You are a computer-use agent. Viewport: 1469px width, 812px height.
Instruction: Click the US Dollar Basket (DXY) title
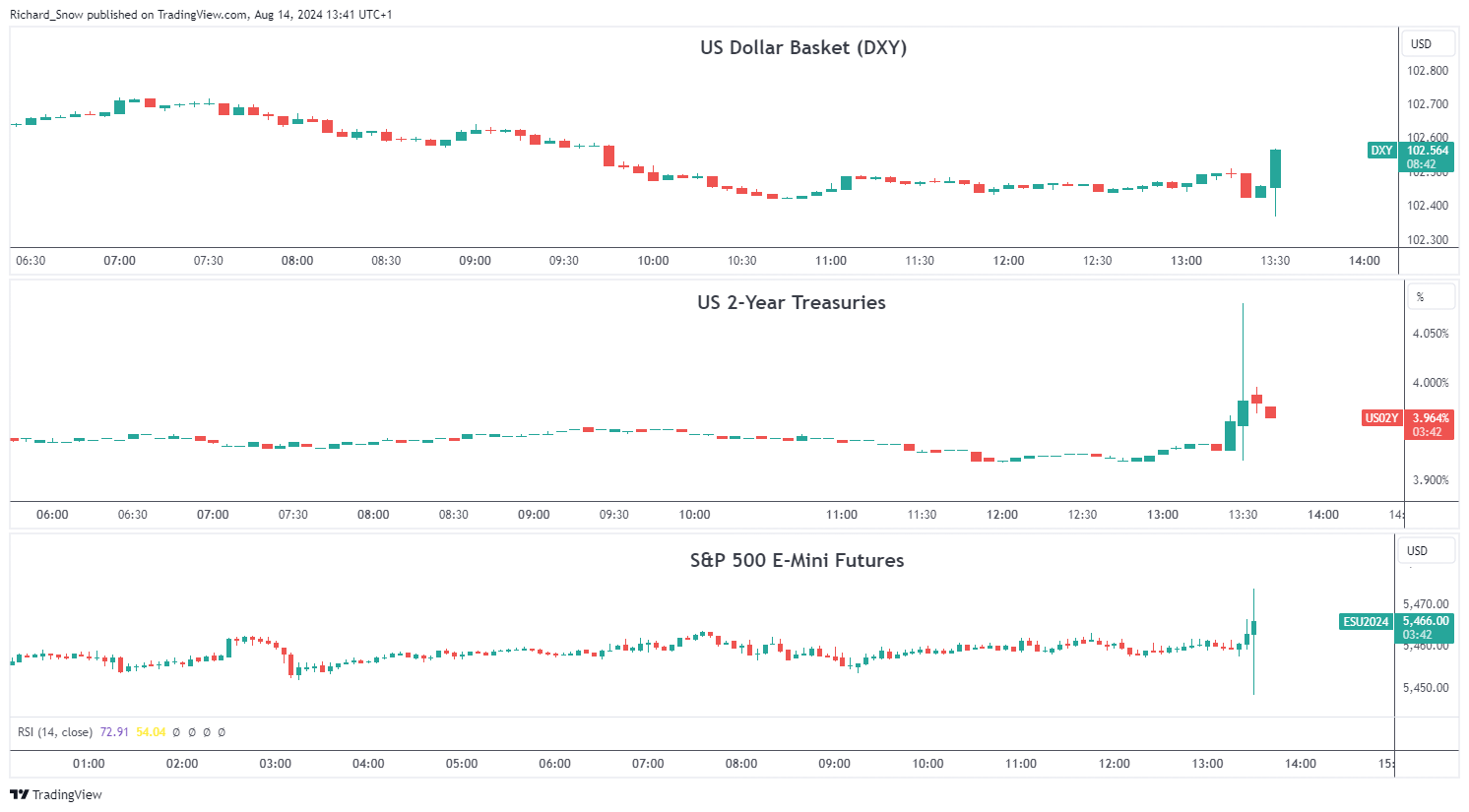[804, 47]
